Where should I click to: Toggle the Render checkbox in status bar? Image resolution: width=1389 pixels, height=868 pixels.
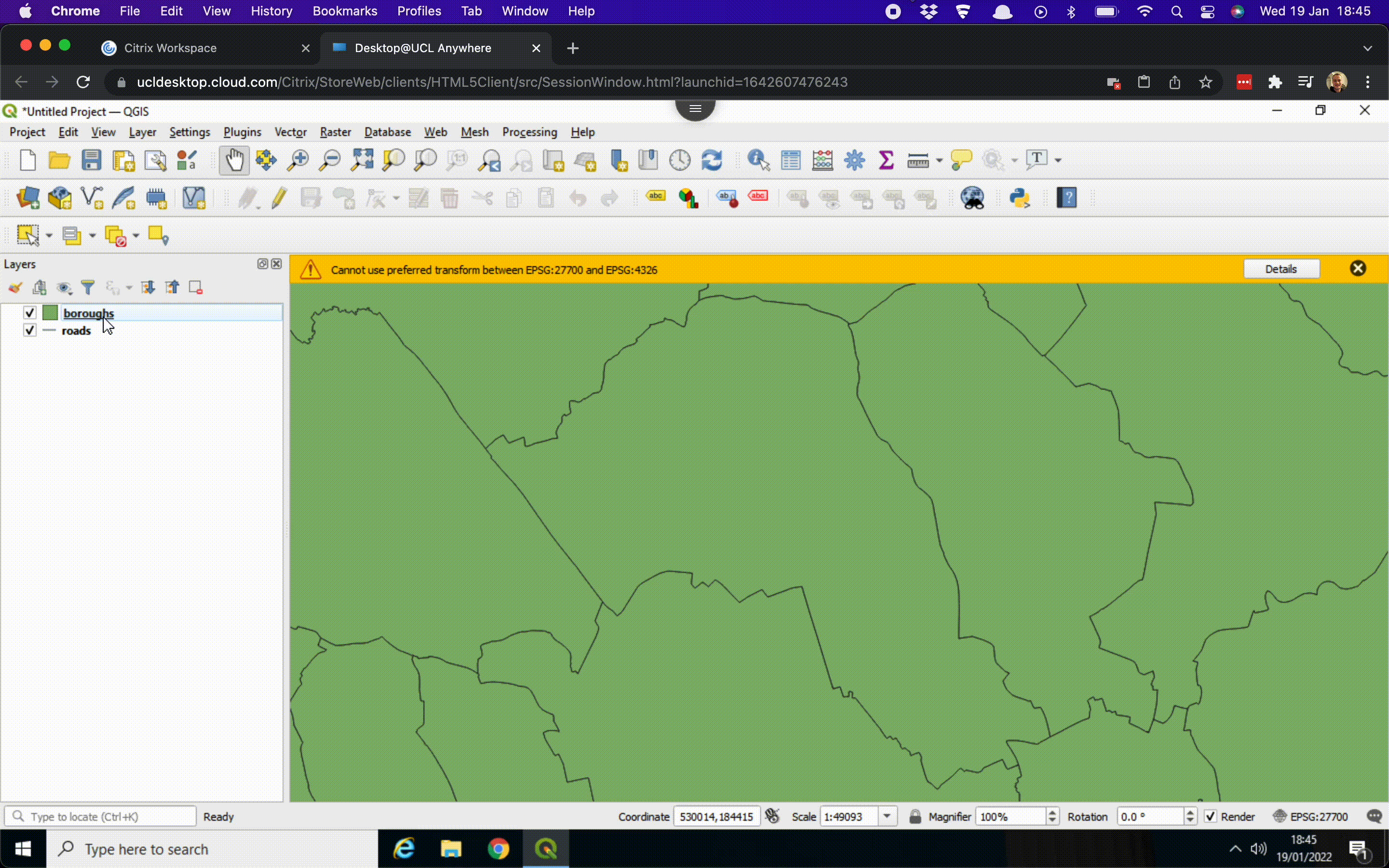point(1211,816)
